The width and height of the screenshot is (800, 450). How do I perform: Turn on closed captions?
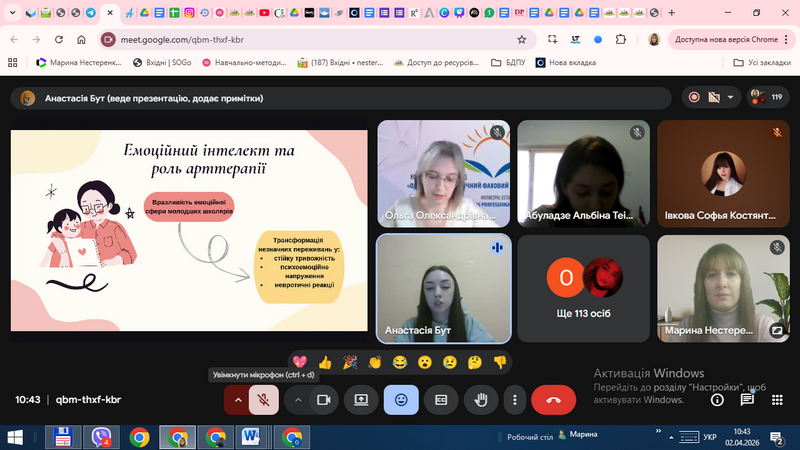[x=441, y=399]
